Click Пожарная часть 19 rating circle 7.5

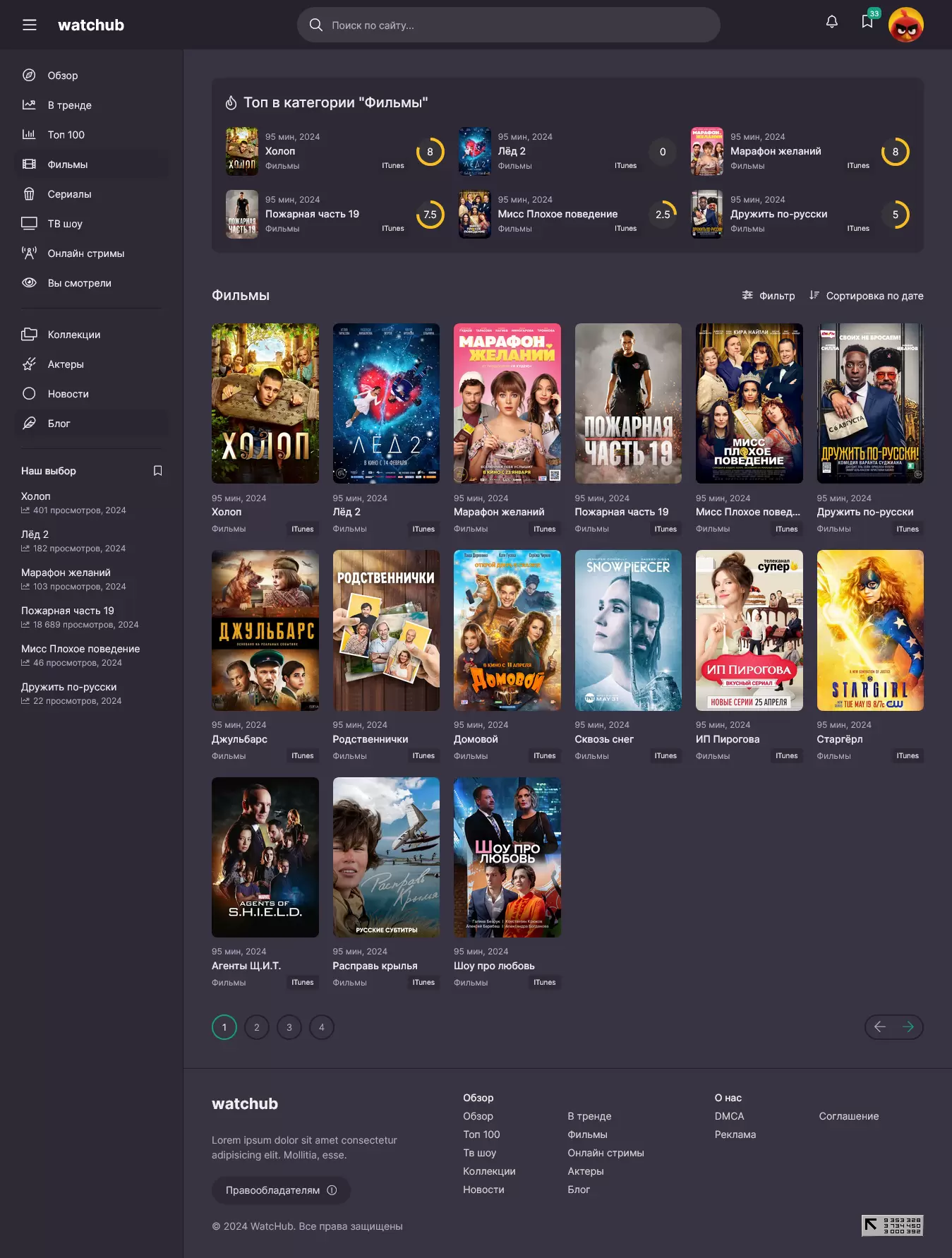[x=430, y=215]
